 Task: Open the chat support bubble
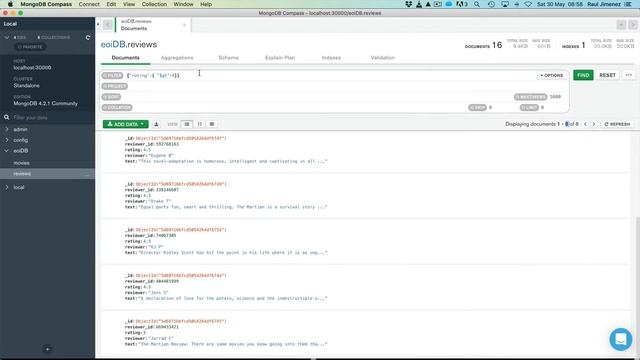point(621,339)
